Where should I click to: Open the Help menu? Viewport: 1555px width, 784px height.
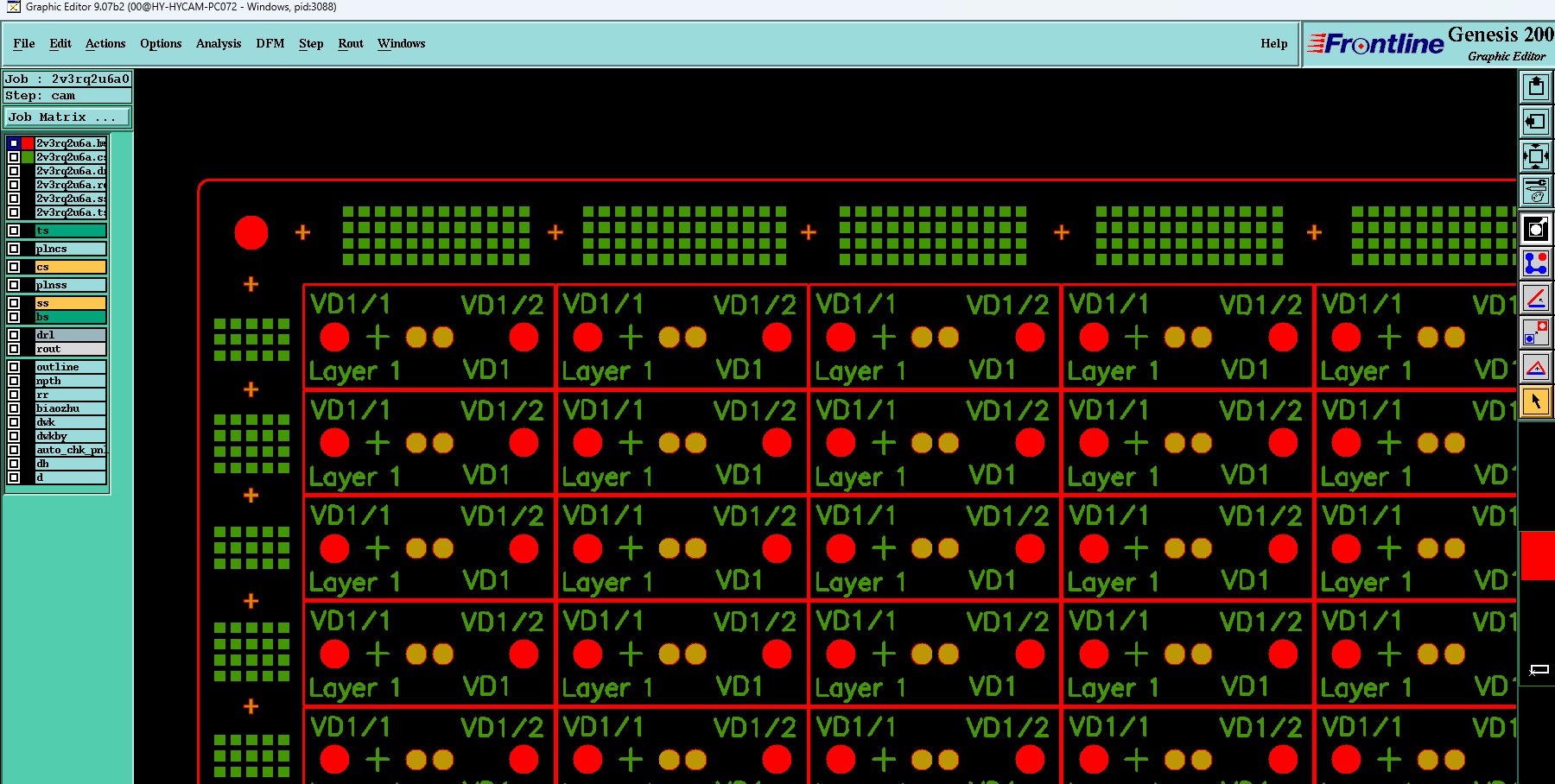1274,43
